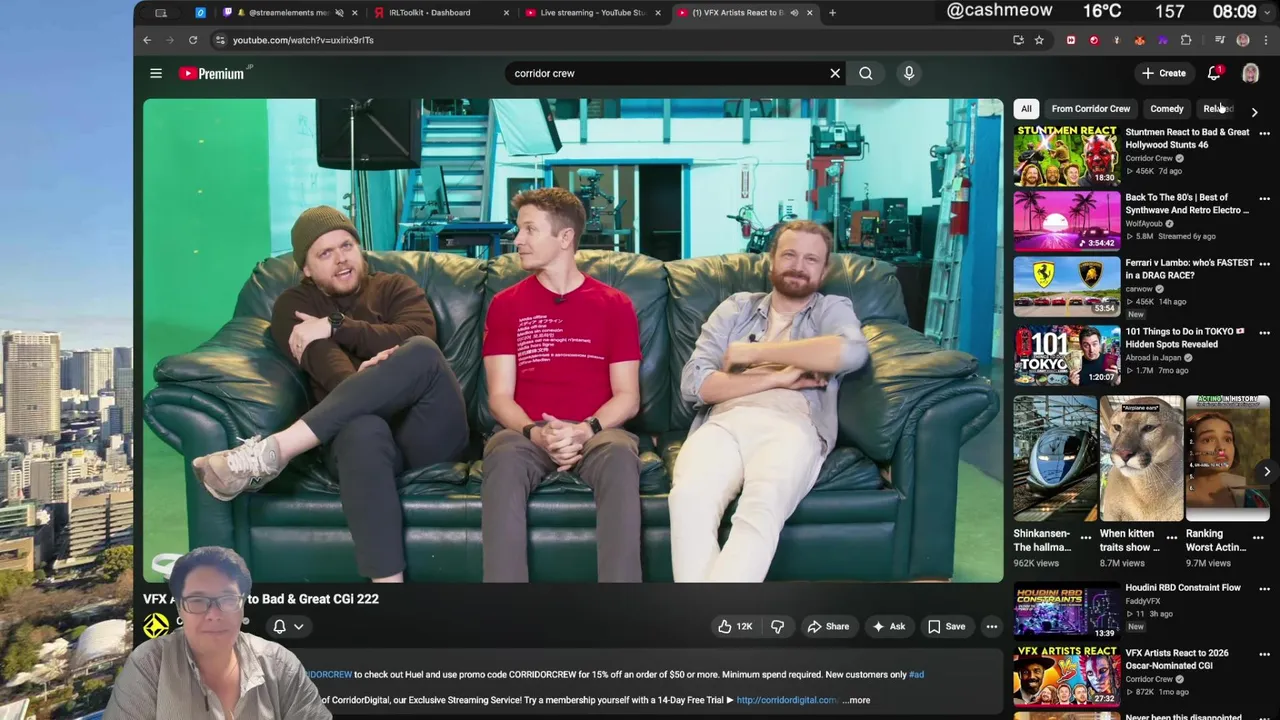Screen dimensions: 1280x720
Task: Select the From Corridor Crew chip
Action: (x=1091, y=109)
